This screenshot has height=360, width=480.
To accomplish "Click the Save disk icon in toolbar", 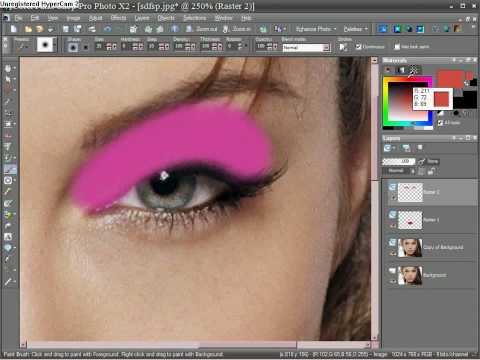I will (66, 29).
